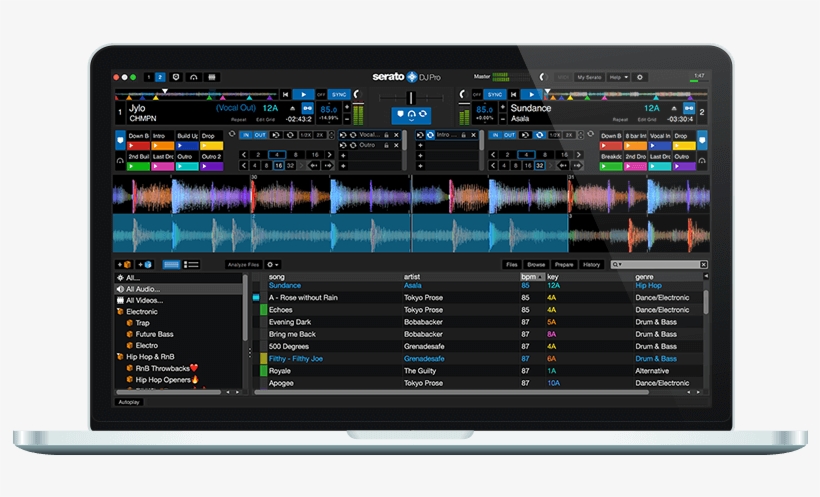Viewport: 820px width, 497px height.
Task: Switch to 2-deck layout button
Action: point(160,77)
